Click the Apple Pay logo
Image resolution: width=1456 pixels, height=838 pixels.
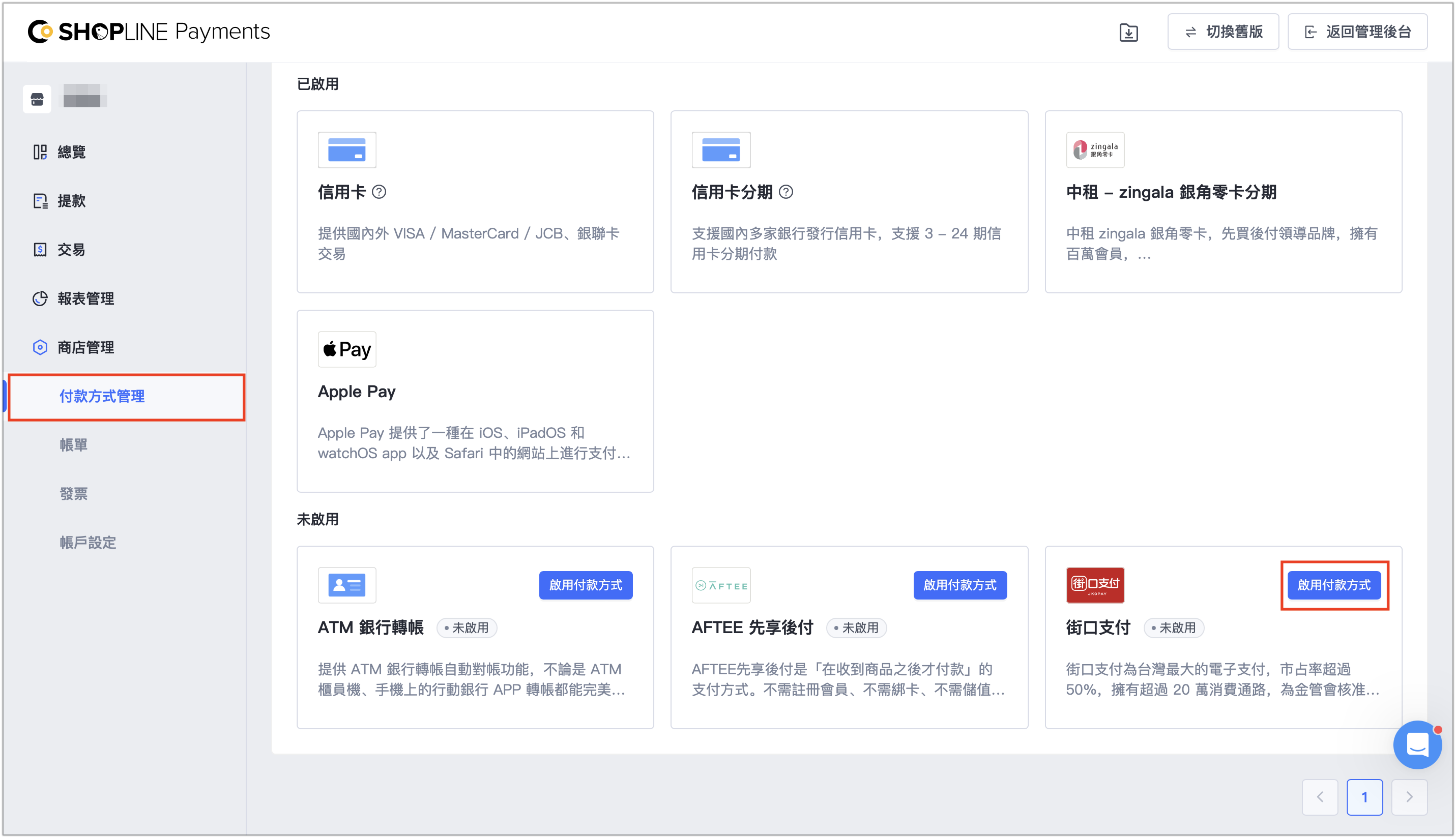347,349
